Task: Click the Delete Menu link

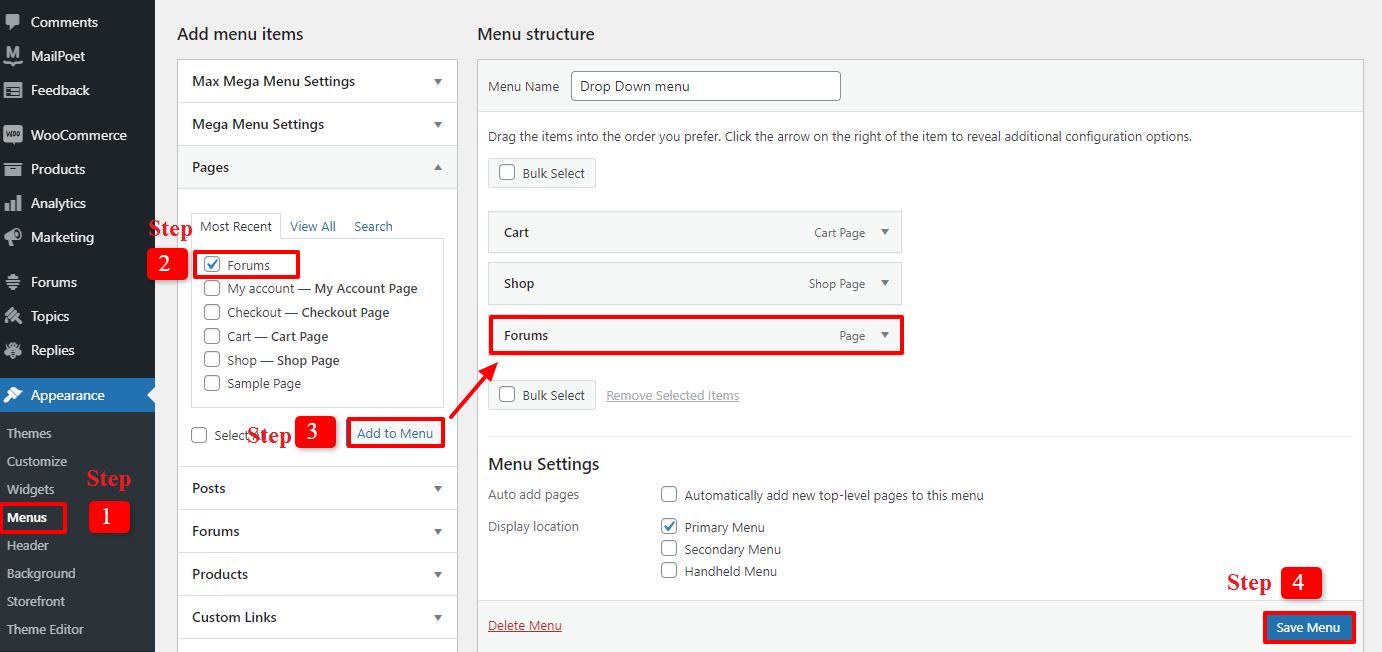Action: pyautogui.click(x=525, y=626)
